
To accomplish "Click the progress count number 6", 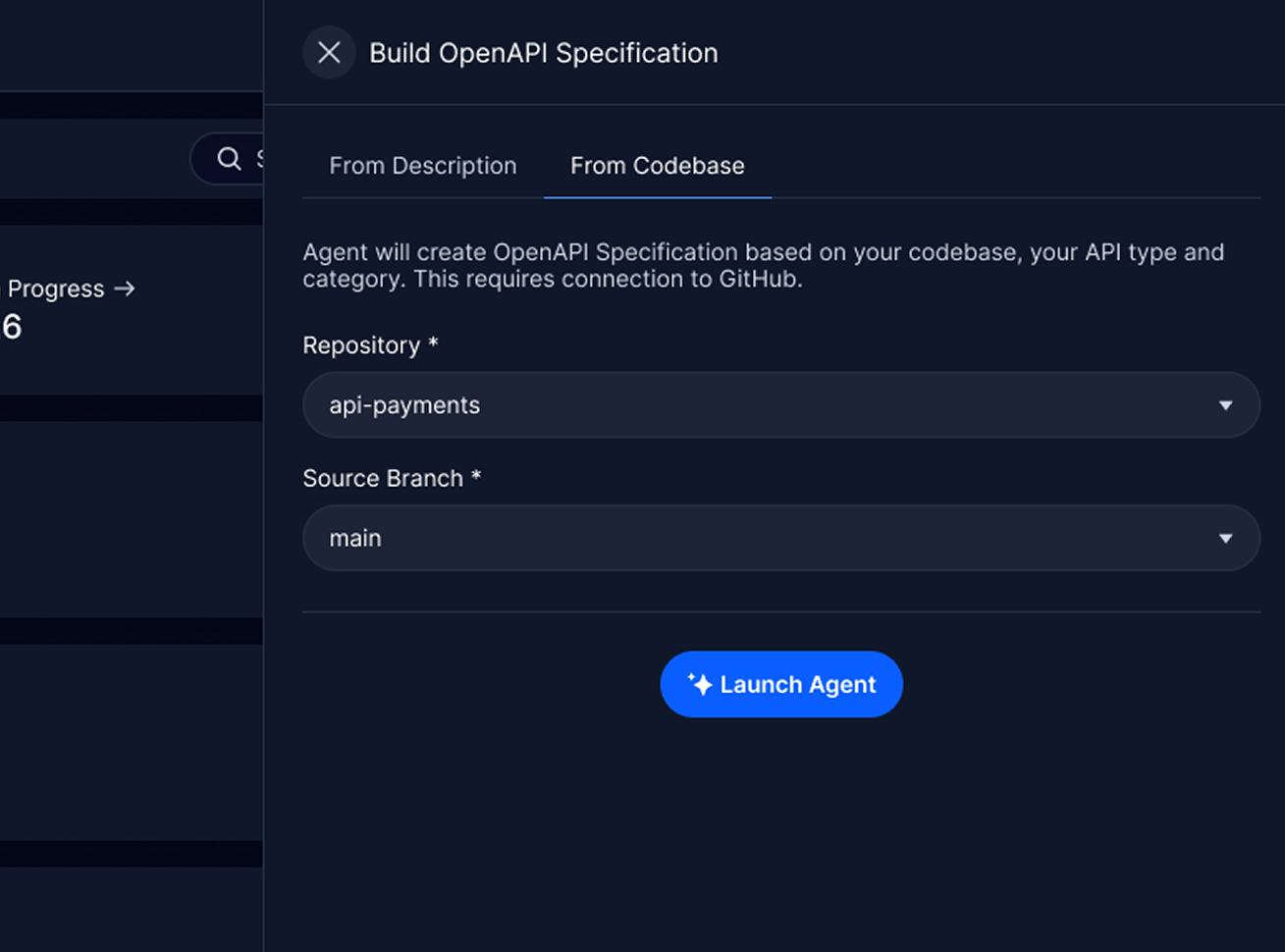I will 12,327.
